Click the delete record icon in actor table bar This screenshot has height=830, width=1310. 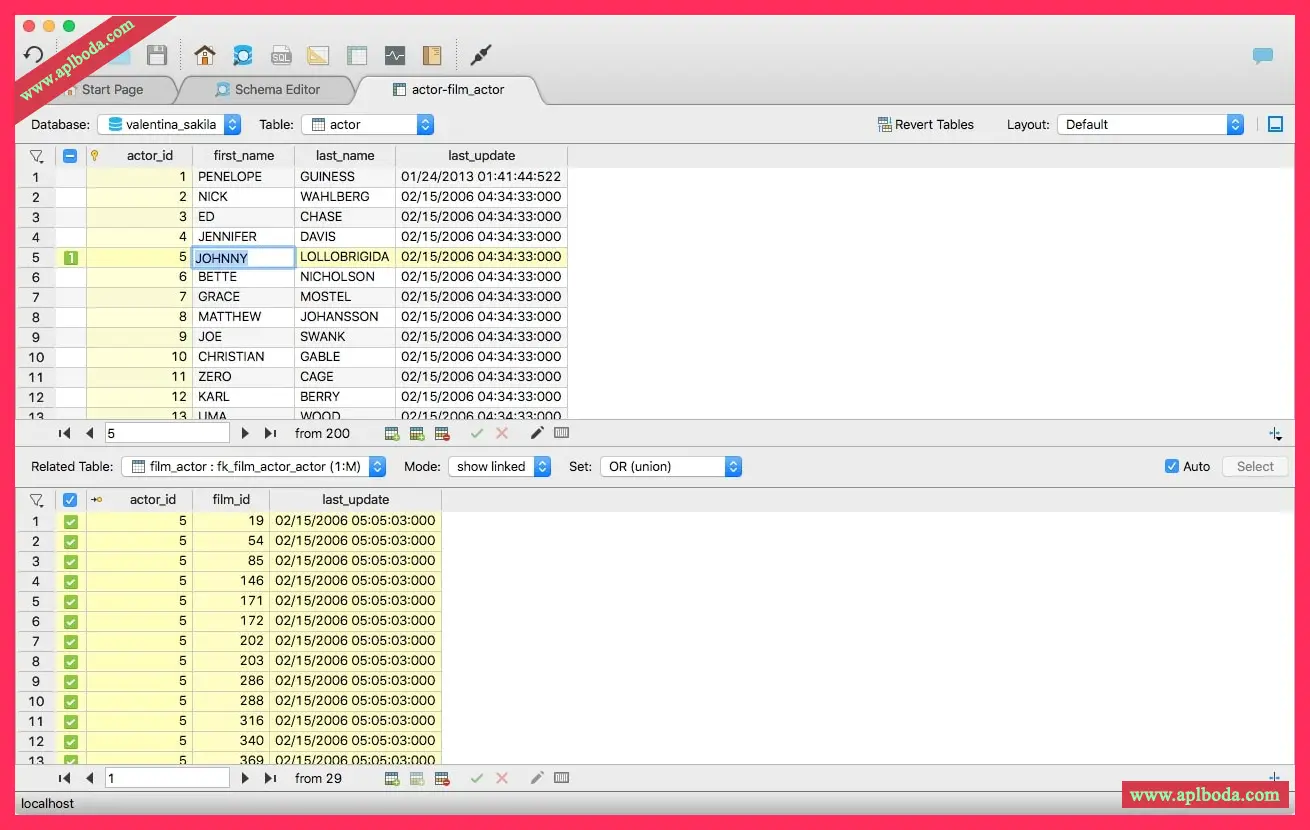(x=442, y=433)
